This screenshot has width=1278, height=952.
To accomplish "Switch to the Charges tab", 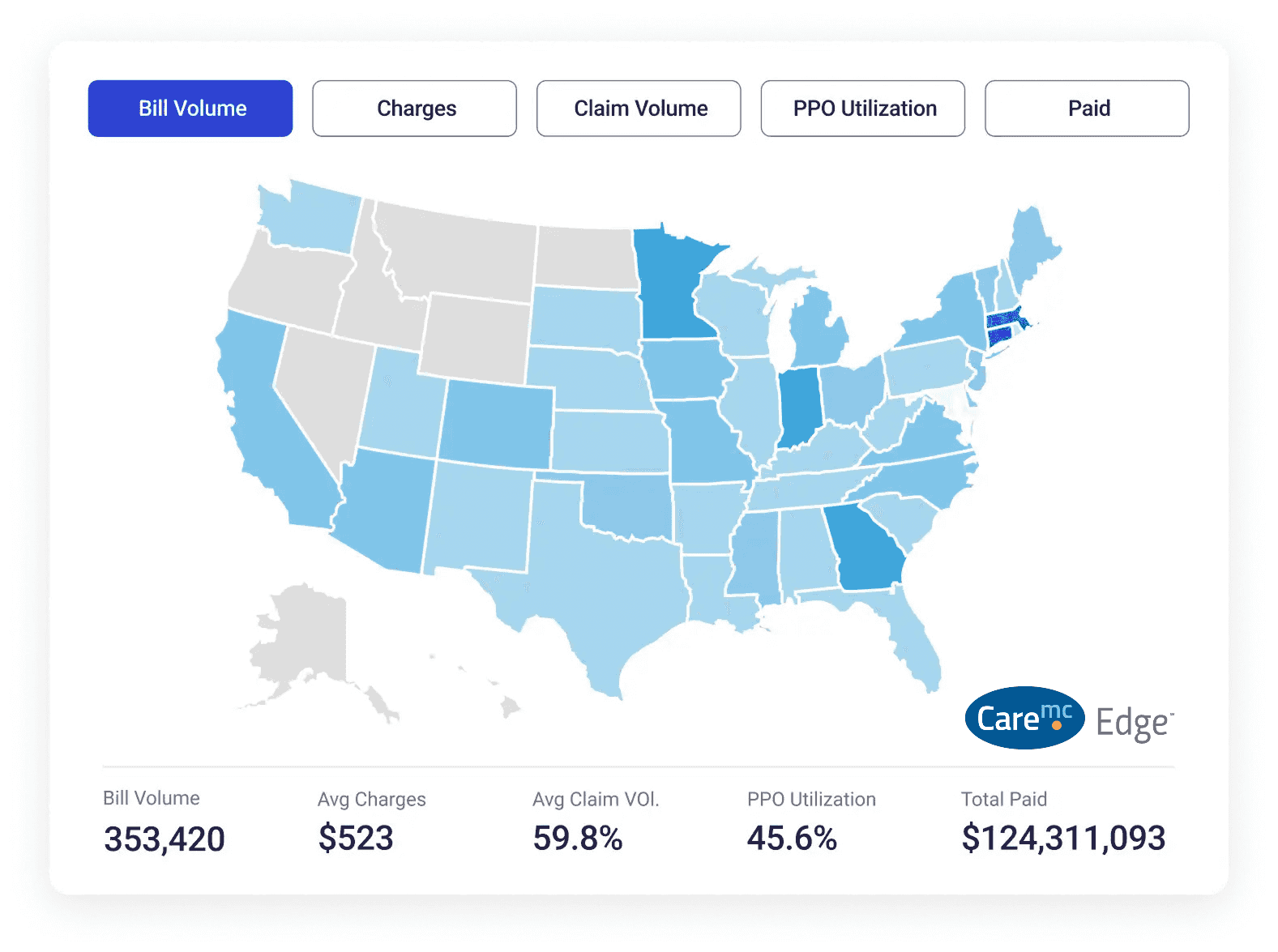I will [414, 109].
